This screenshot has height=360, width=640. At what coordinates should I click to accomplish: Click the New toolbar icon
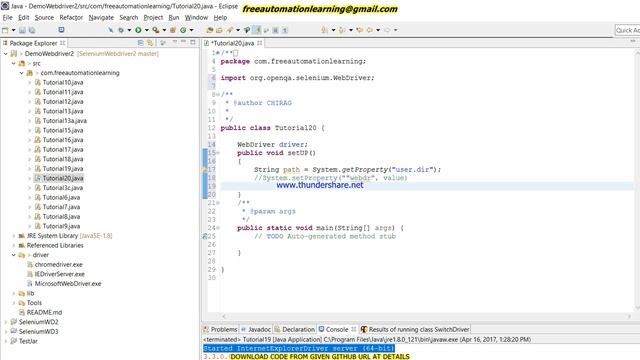click(5, 30)
